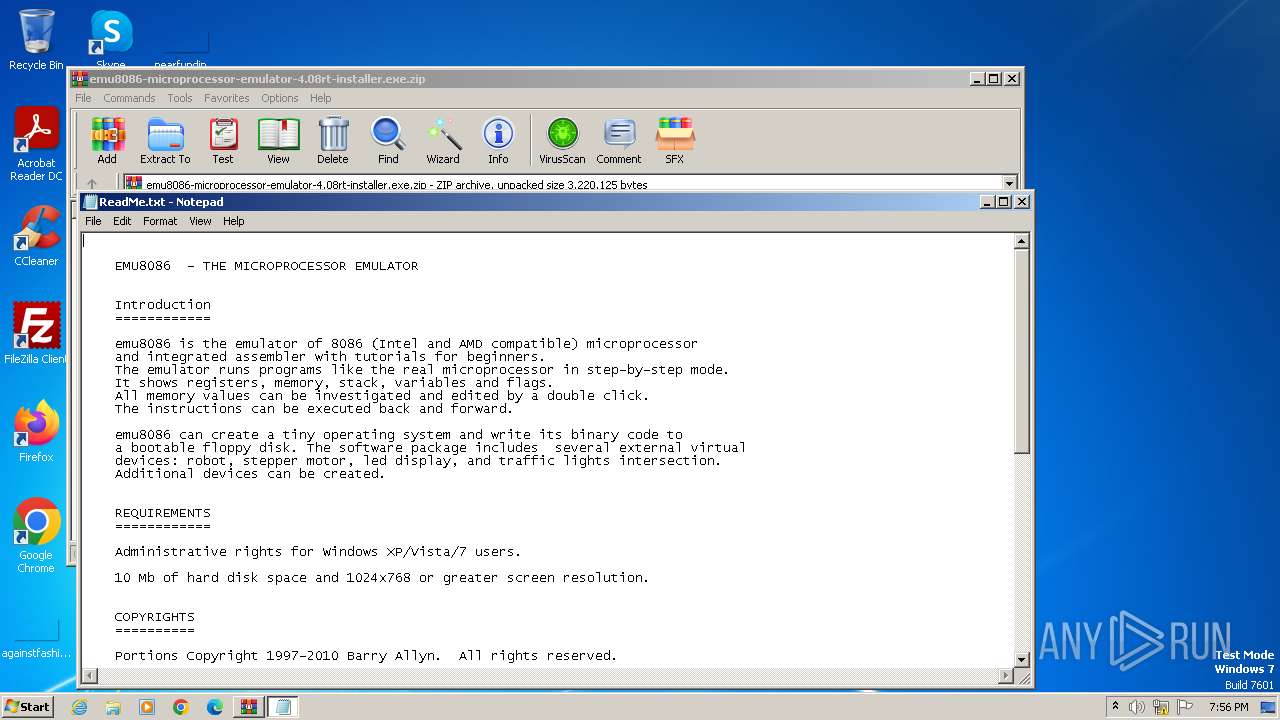
Task: Open Notepad Help menu
Action: [234, 221]
